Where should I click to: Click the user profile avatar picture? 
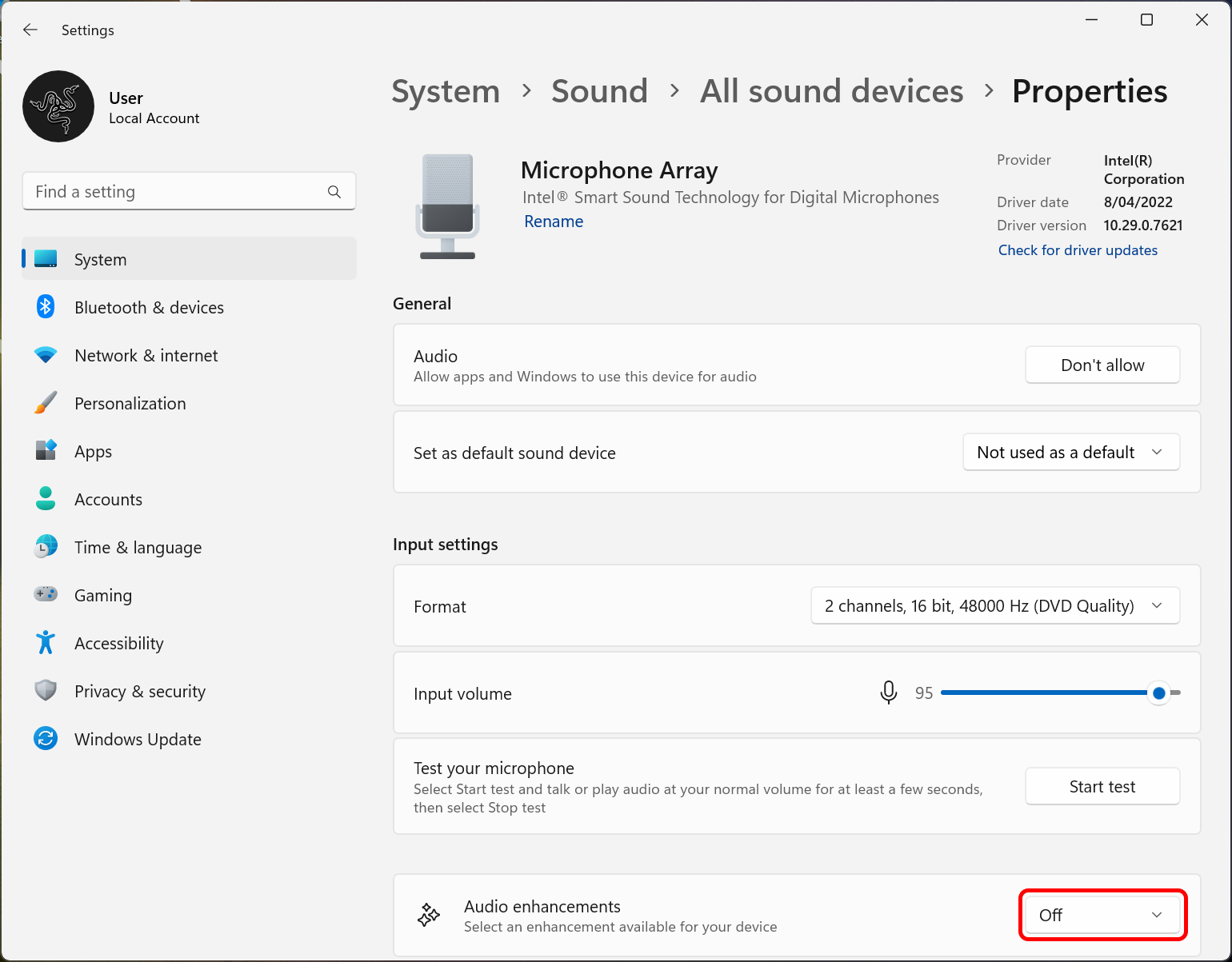[x=58, y=106]
